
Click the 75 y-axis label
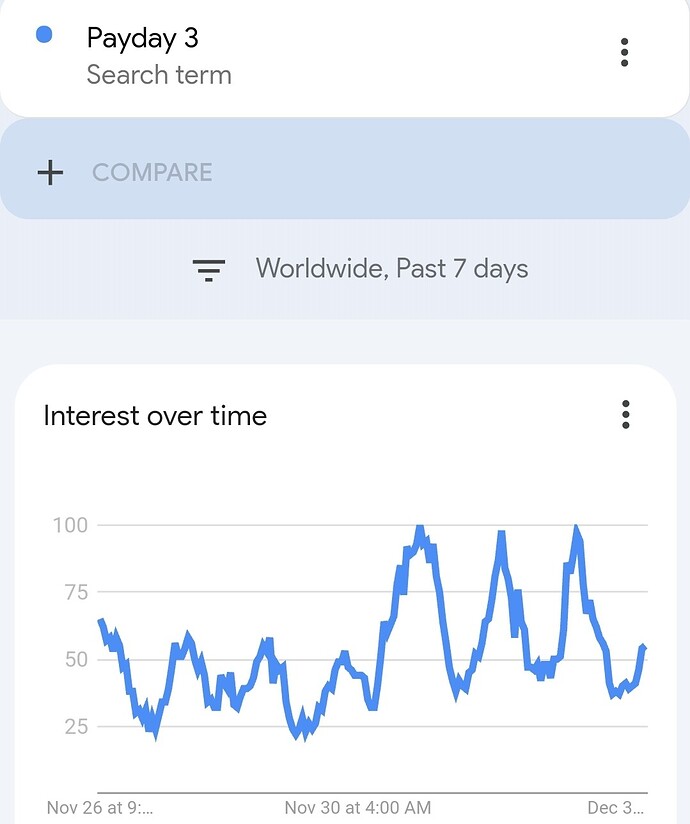[76, 592]
